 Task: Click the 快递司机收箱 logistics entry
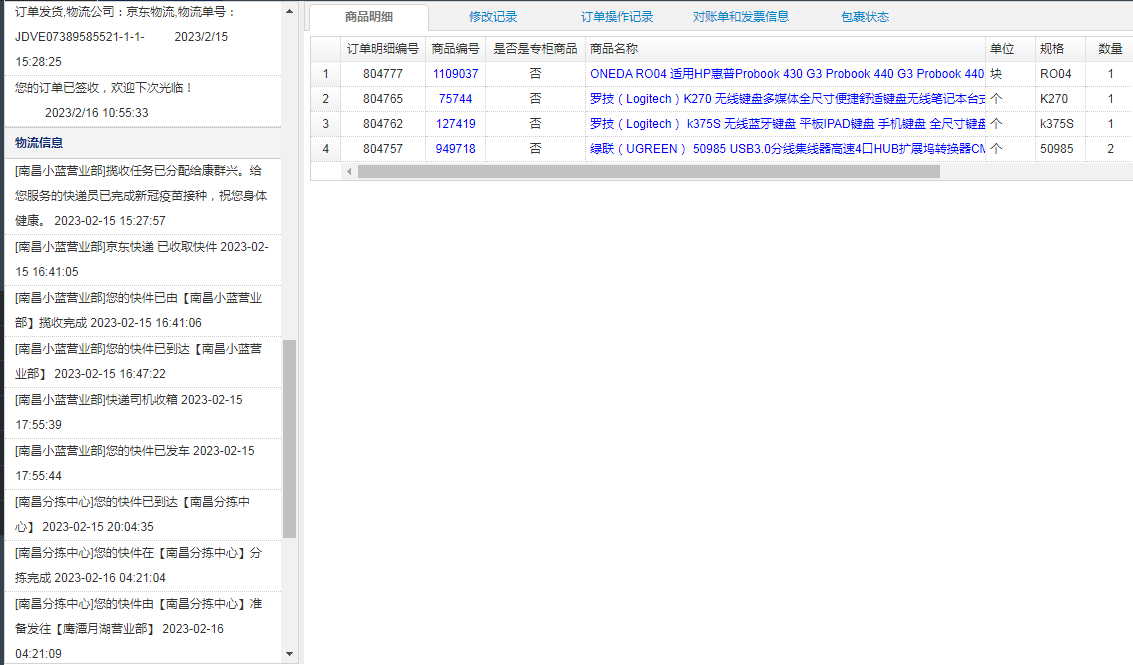click(x=142, y=412)
